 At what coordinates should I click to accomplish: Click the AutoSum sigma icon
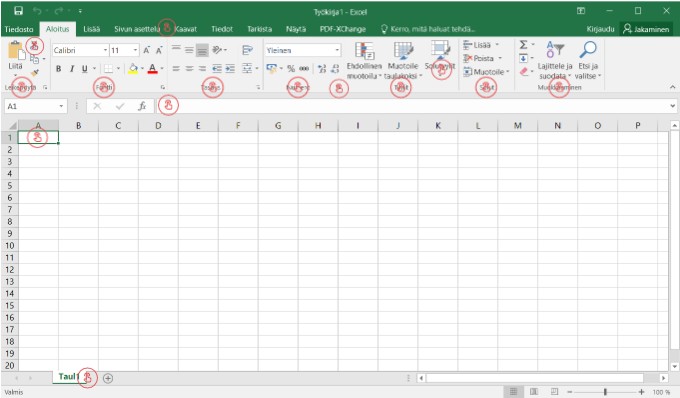(x=523, y=45)
